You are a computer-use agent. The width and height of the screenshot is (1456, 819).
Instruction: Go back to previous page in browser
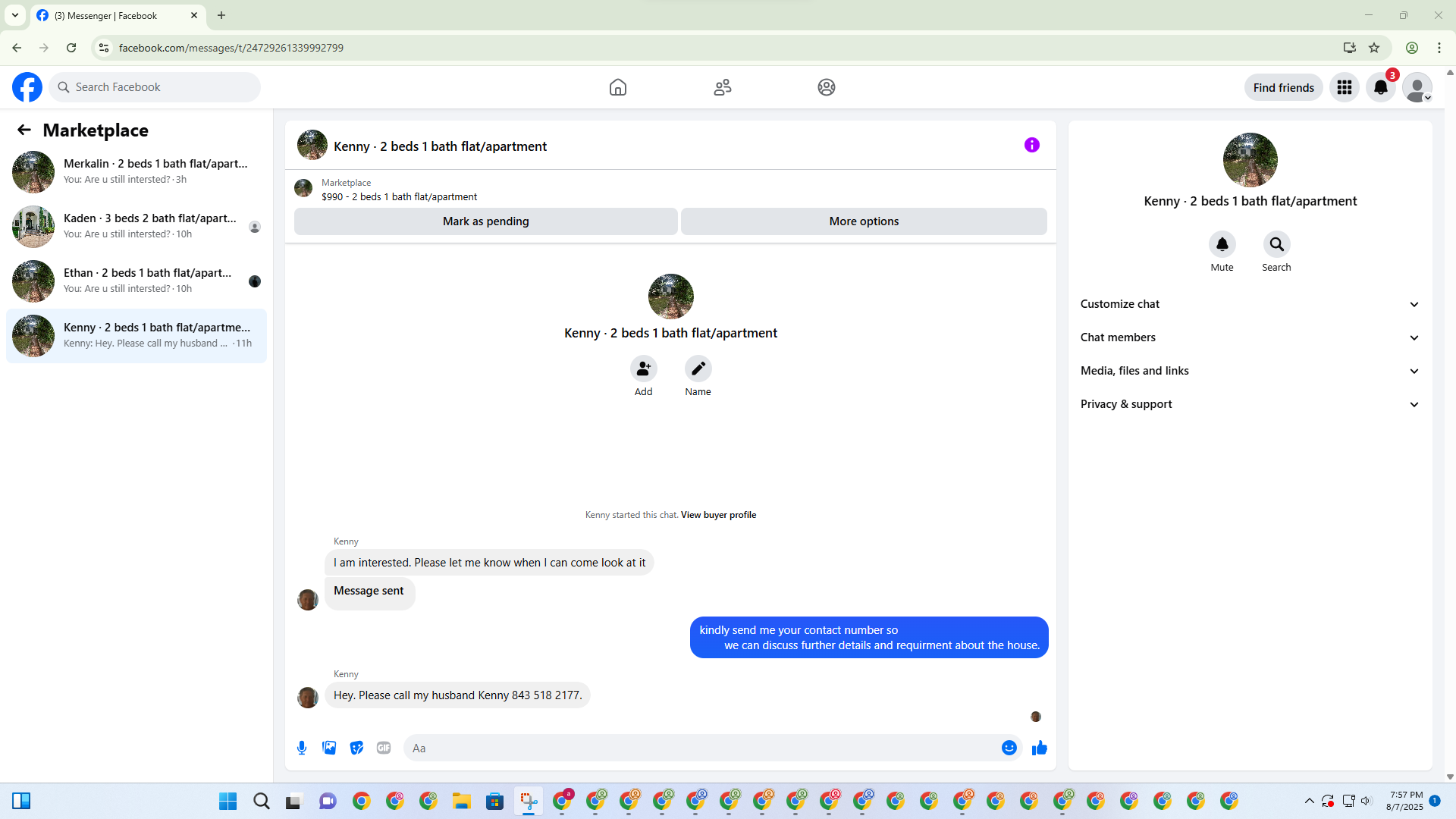click(x=17, y=48)
